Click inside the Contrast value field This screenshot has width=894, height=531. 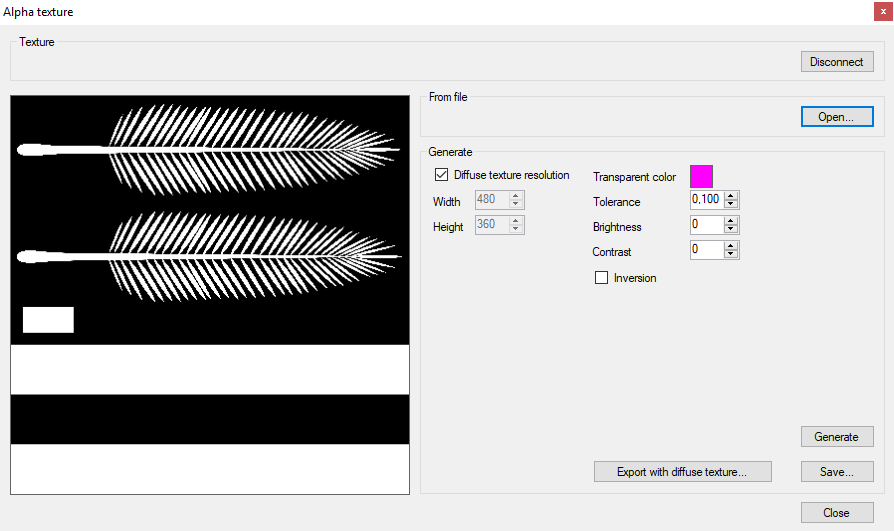click(x=706, y=250)
